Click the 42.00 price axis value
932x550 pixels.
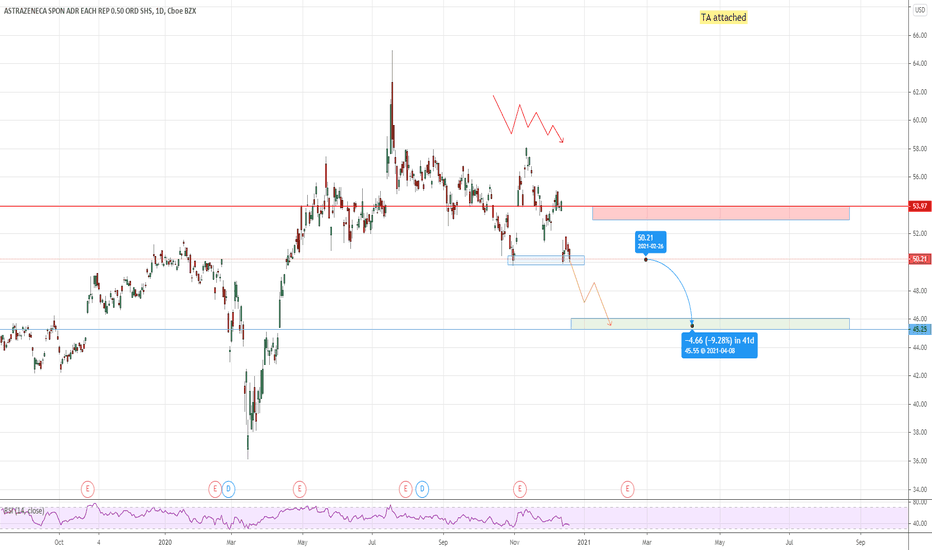[x=920, y=376]
